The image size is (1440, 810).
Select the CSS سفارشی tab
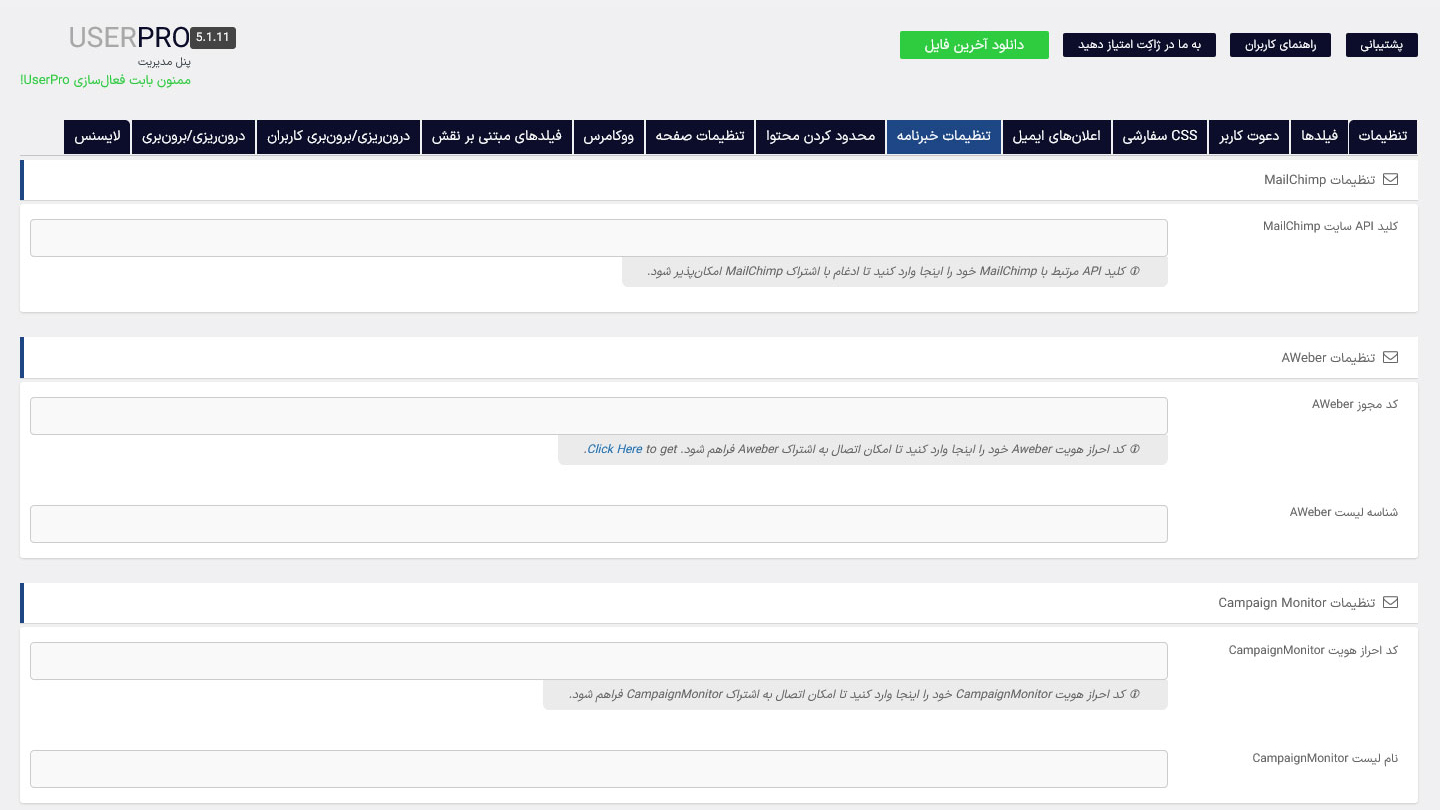point(1160,137)
